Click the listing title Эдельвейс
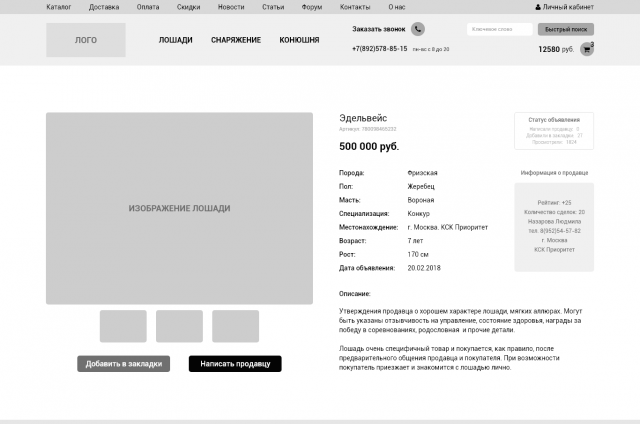 [363, 118]
